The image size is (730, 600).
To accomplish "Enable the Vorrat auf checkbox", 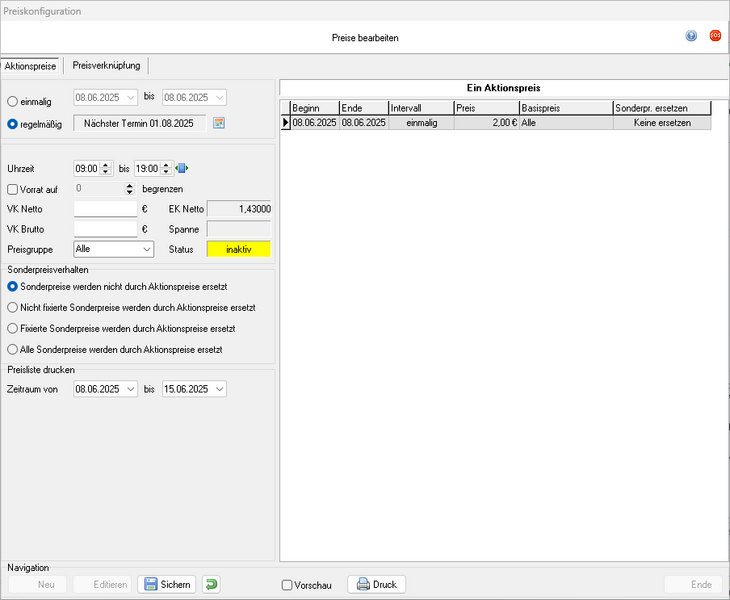I will coord(12,189).
